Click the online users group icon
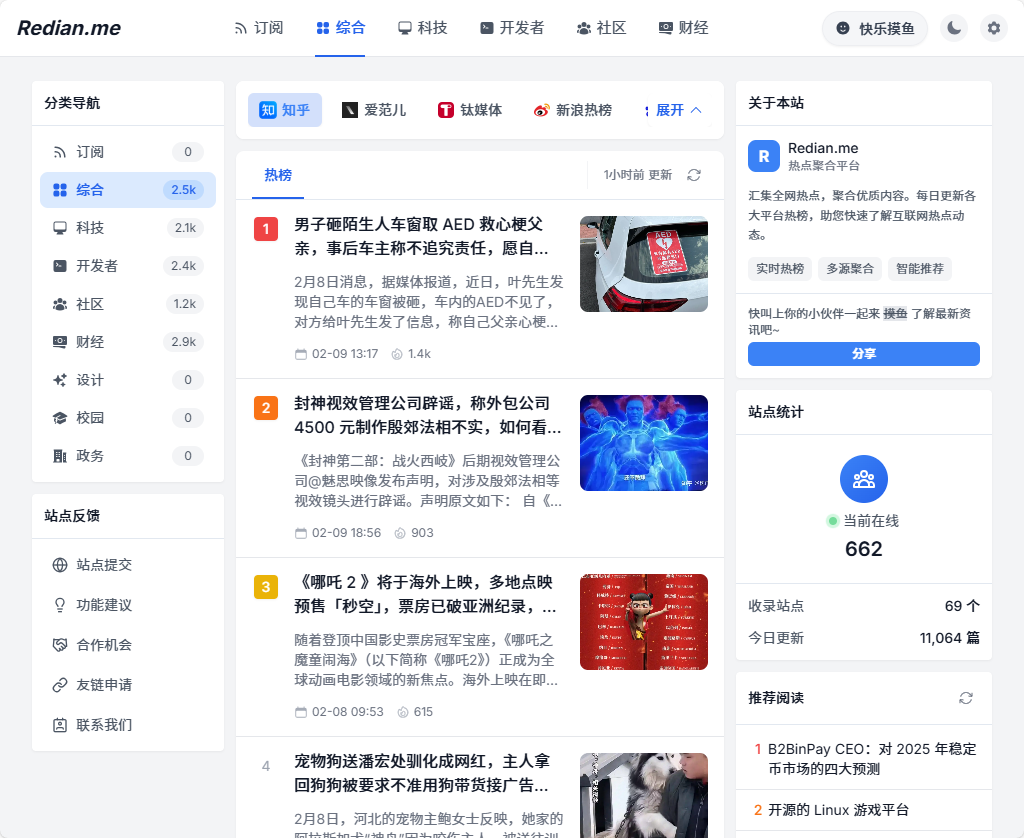Image resolution: width=1024 pixels, height=838 pixels. click(x=863, y=479)
